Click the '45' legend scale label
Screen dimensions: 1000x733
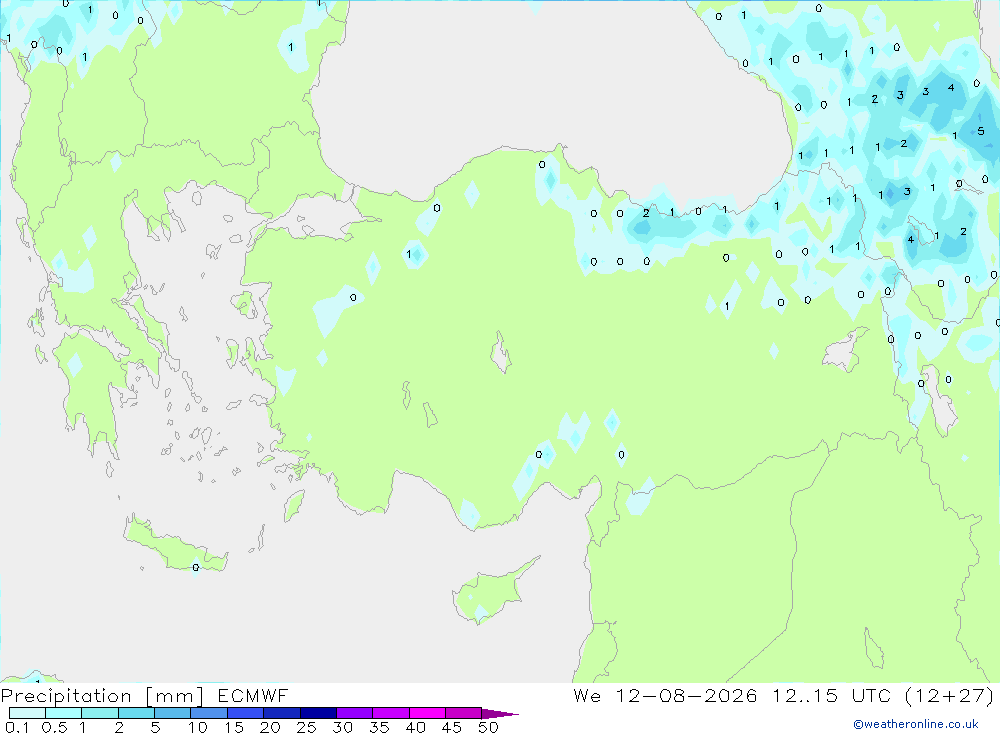pyautogui.click(x=452, y=727)
